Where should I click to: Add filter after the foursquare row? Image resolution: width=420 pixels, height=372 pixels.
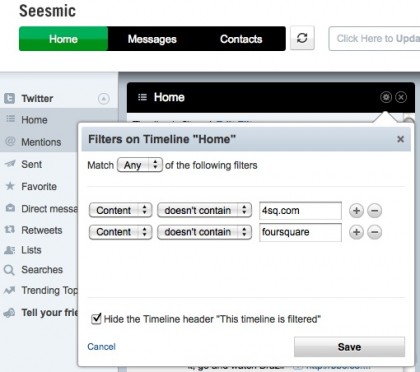click(356, 232)
